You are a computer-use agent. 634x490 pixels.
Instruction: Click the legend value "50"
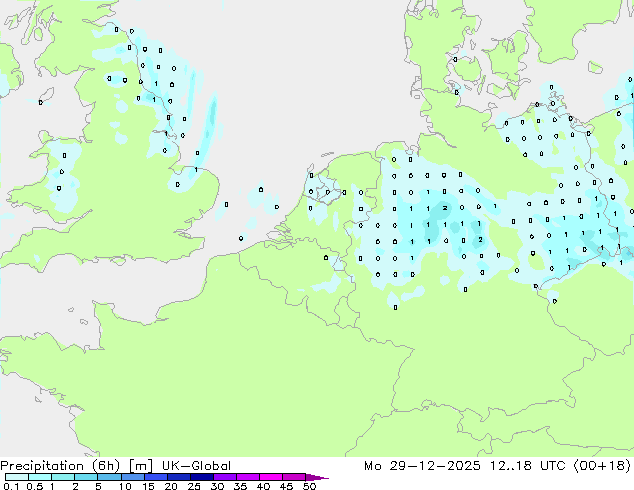point(310,486)
